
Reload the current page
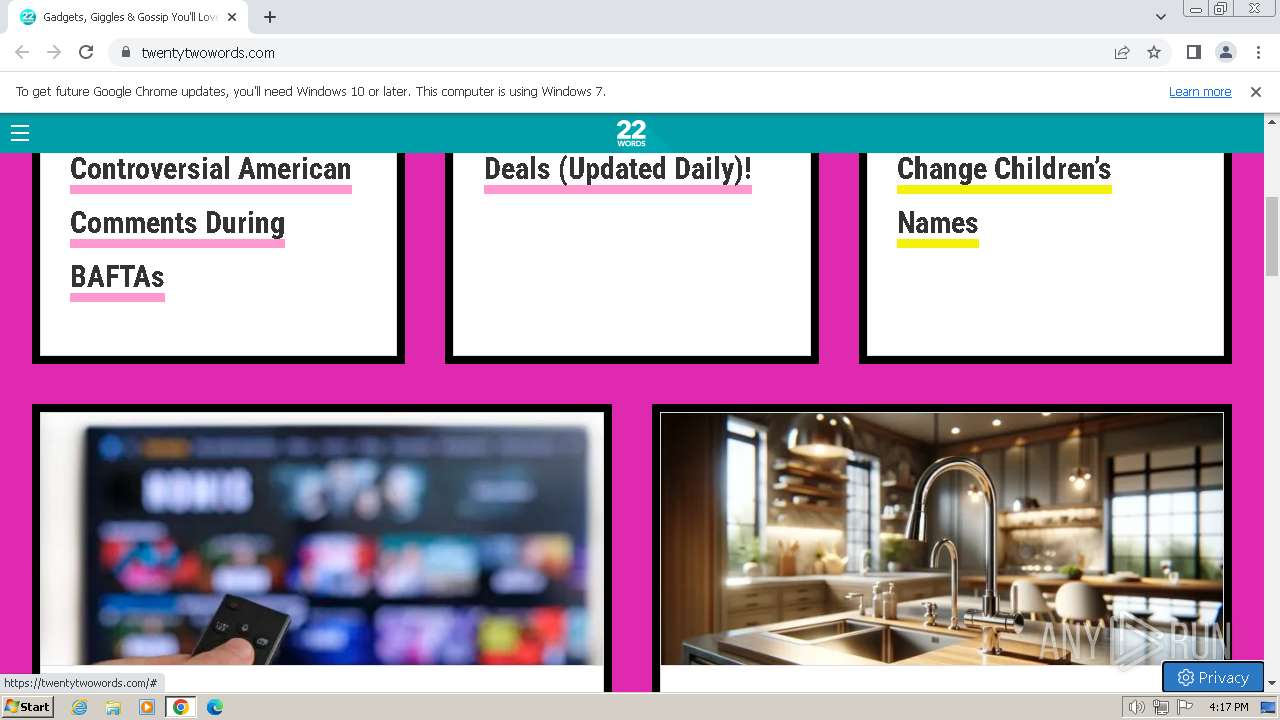tap(86, 52)
